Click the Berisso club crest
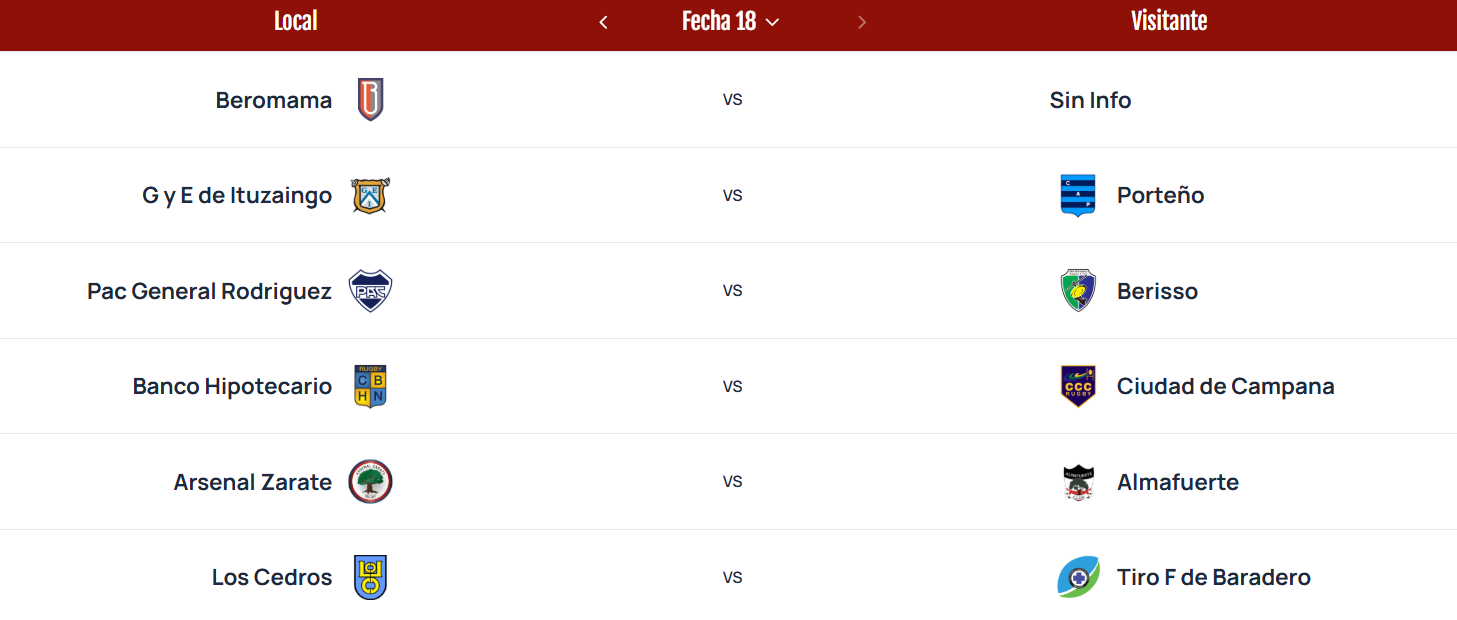Image resolution: width=1457 pixels, height=620 pixels. (x=1078, y=291)
